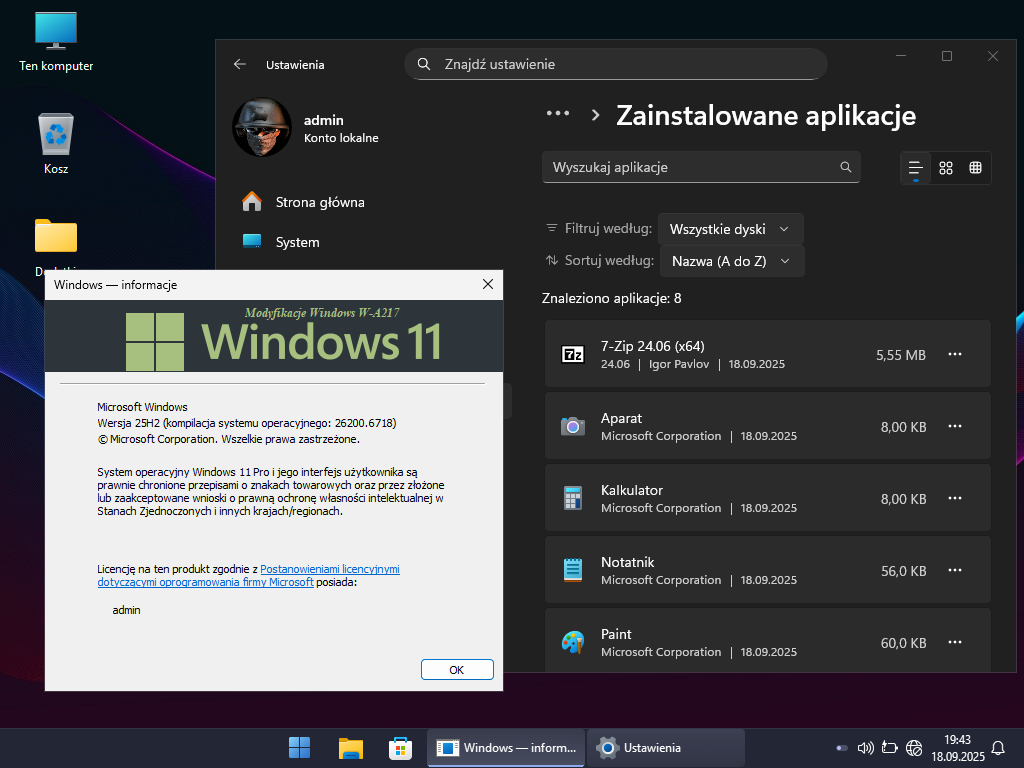Open more options for 7-Zip 24.06

point(955,354)
